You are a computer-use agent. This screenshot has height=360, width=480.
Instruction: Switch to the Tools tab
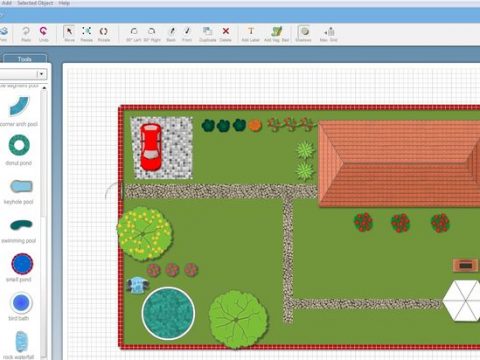pos(25,59)
